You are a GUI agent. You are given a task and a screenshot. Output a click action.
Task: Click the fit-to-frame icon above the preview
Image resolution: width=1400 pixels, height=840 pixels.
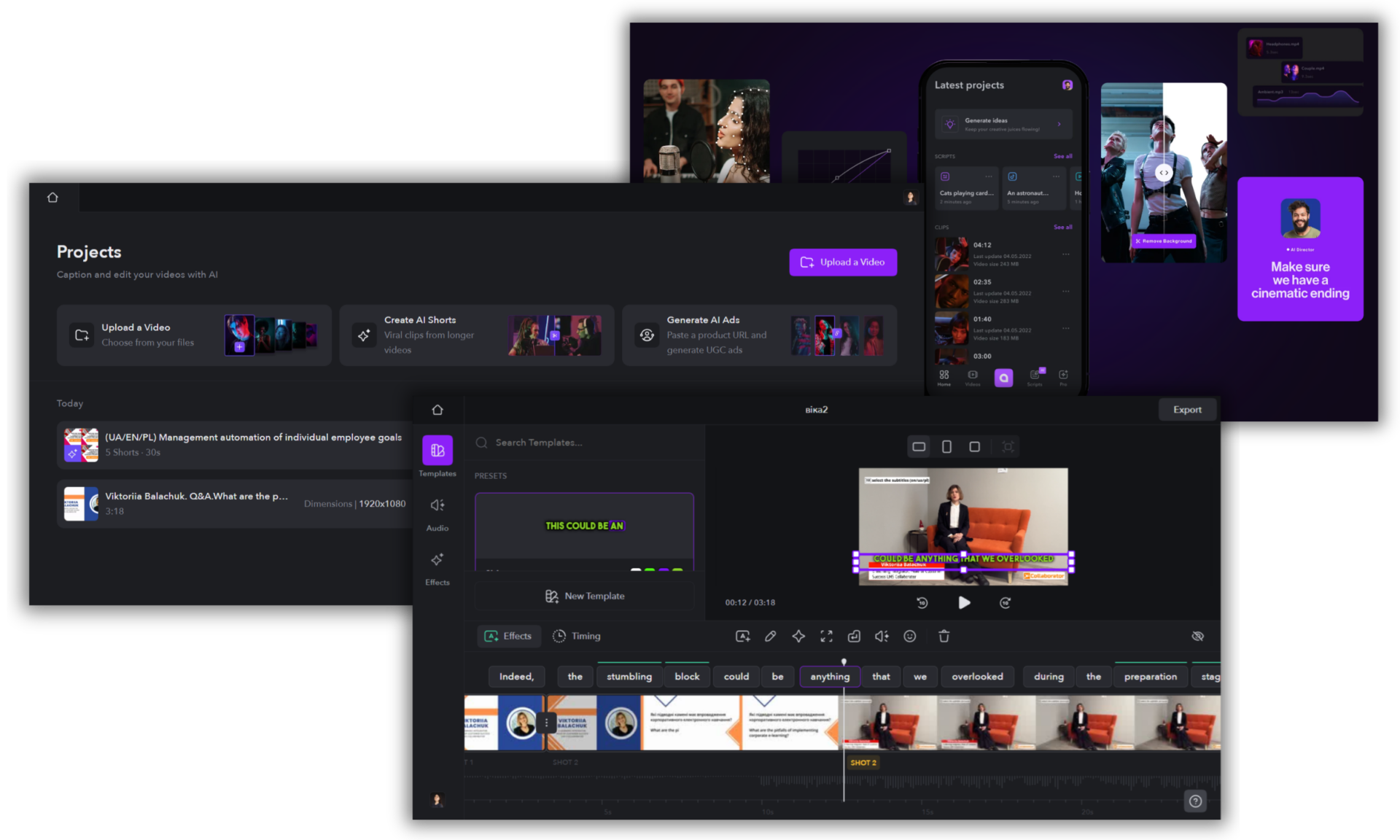click(1008, 447)
